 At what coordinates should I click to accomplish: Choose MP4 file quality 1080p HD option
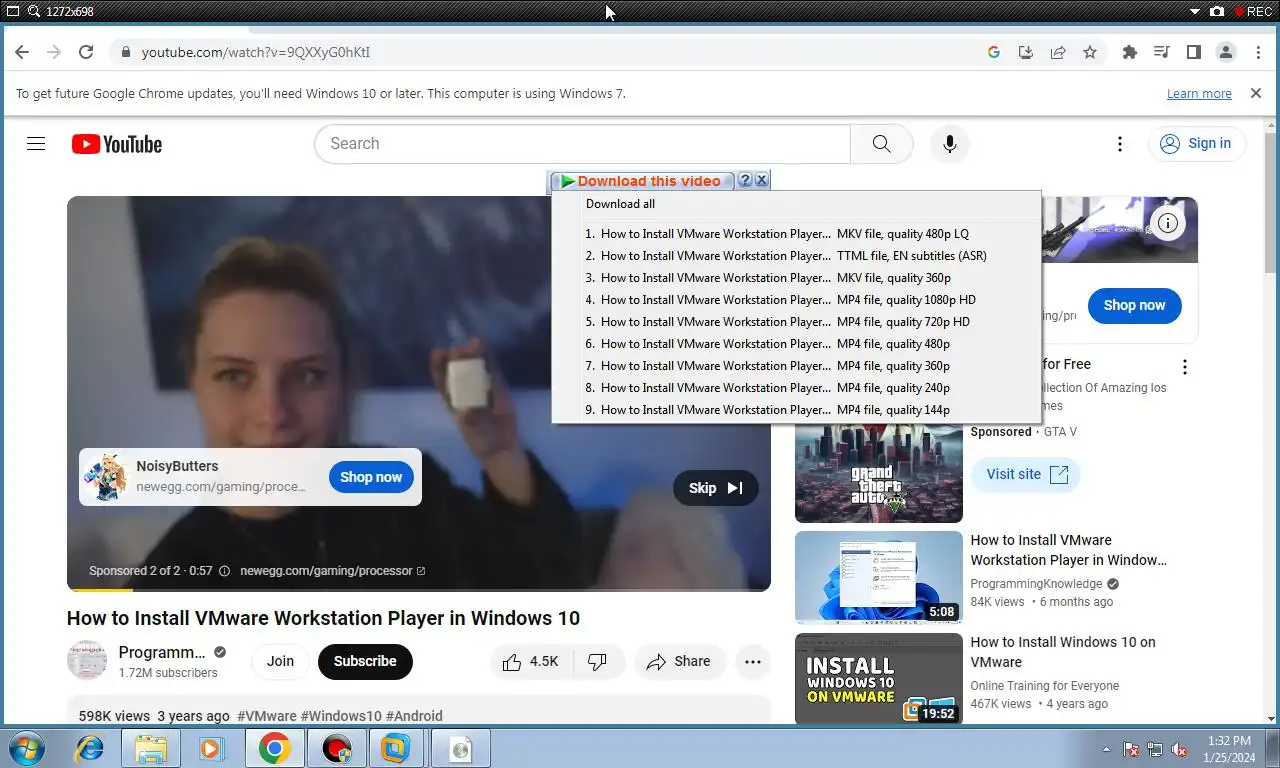click(796, 300)
